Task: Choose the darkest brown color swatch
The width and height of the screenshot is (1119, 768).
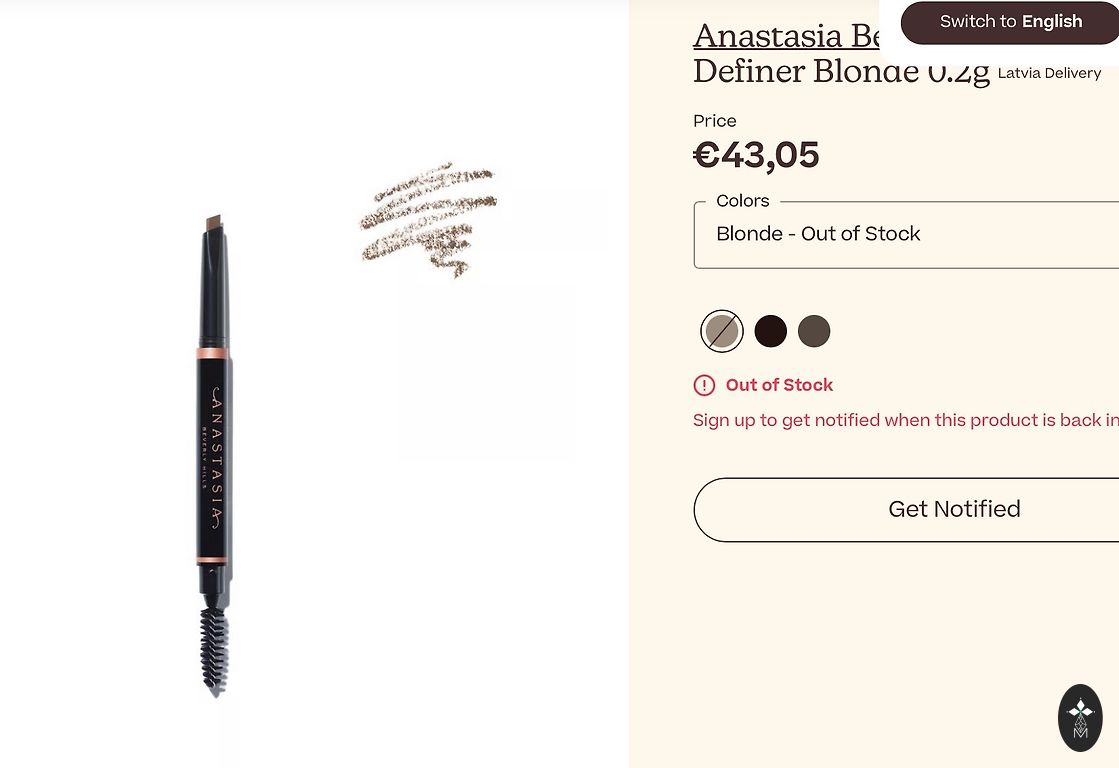Action: click(x=771, y=331)
